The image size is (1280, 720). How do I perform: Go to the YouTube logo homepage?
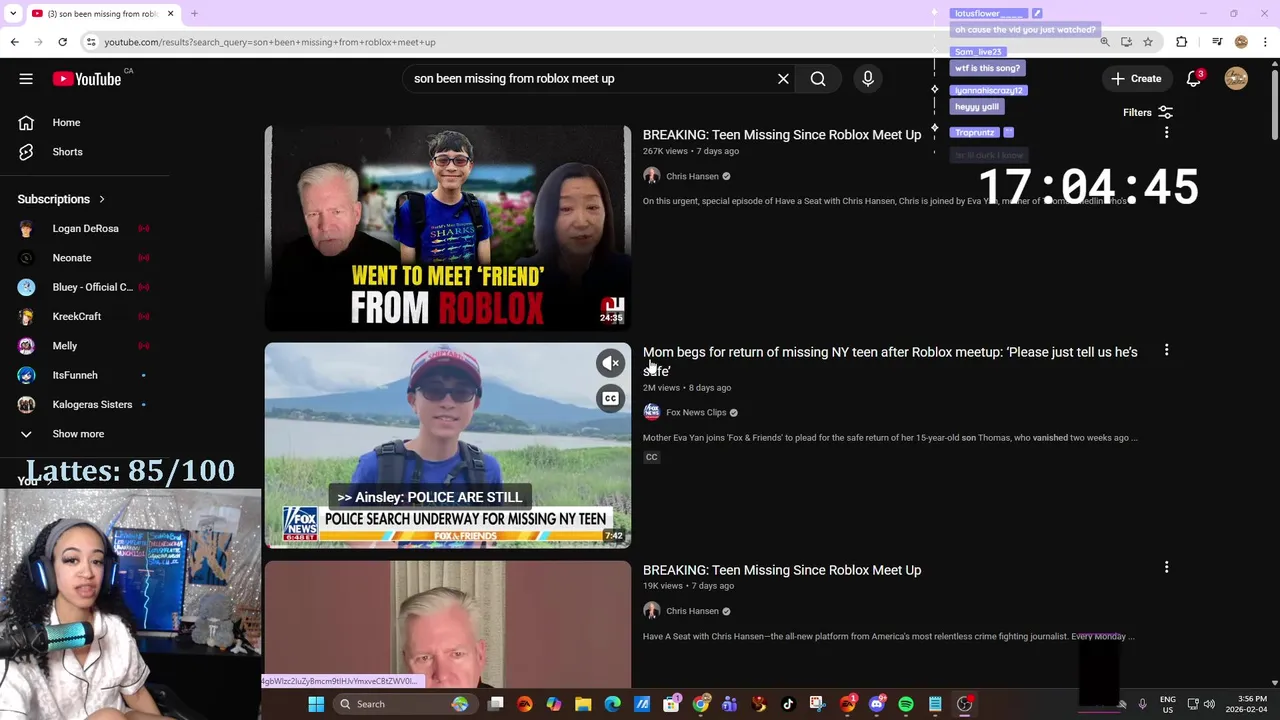point(87,79)
